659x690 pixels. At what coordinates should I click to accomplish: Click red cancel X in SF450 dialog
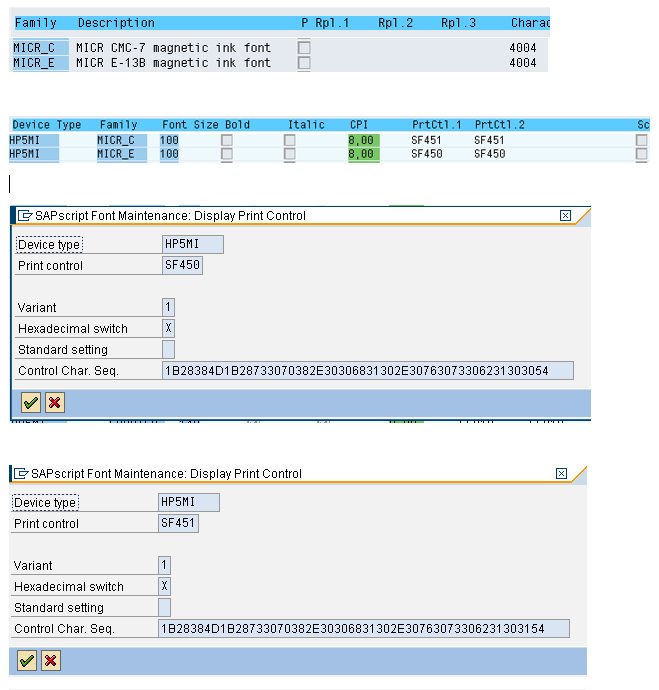[x=54, y=402]
